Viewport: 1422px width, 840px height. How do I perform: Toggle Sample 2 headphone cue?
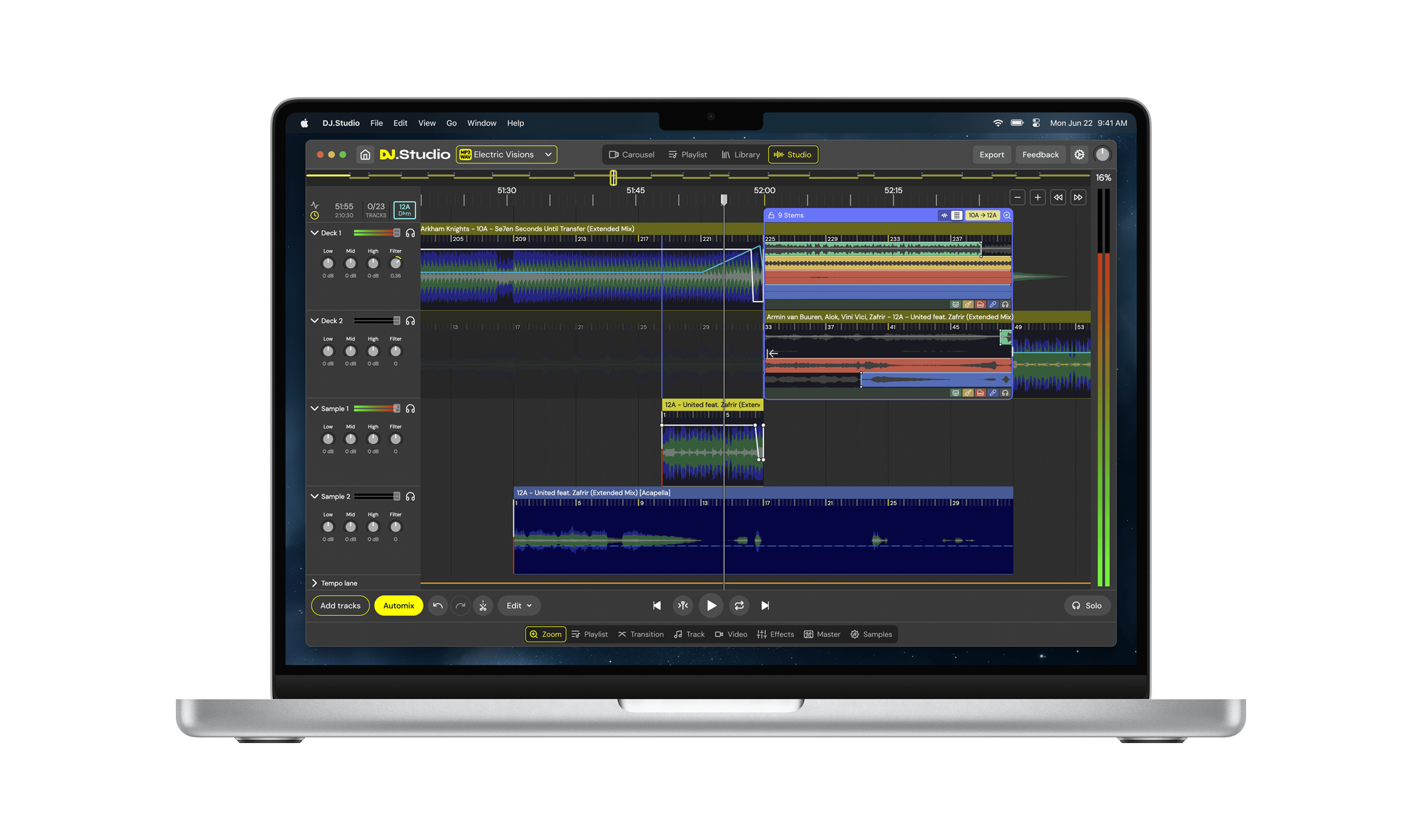(410, 496)
